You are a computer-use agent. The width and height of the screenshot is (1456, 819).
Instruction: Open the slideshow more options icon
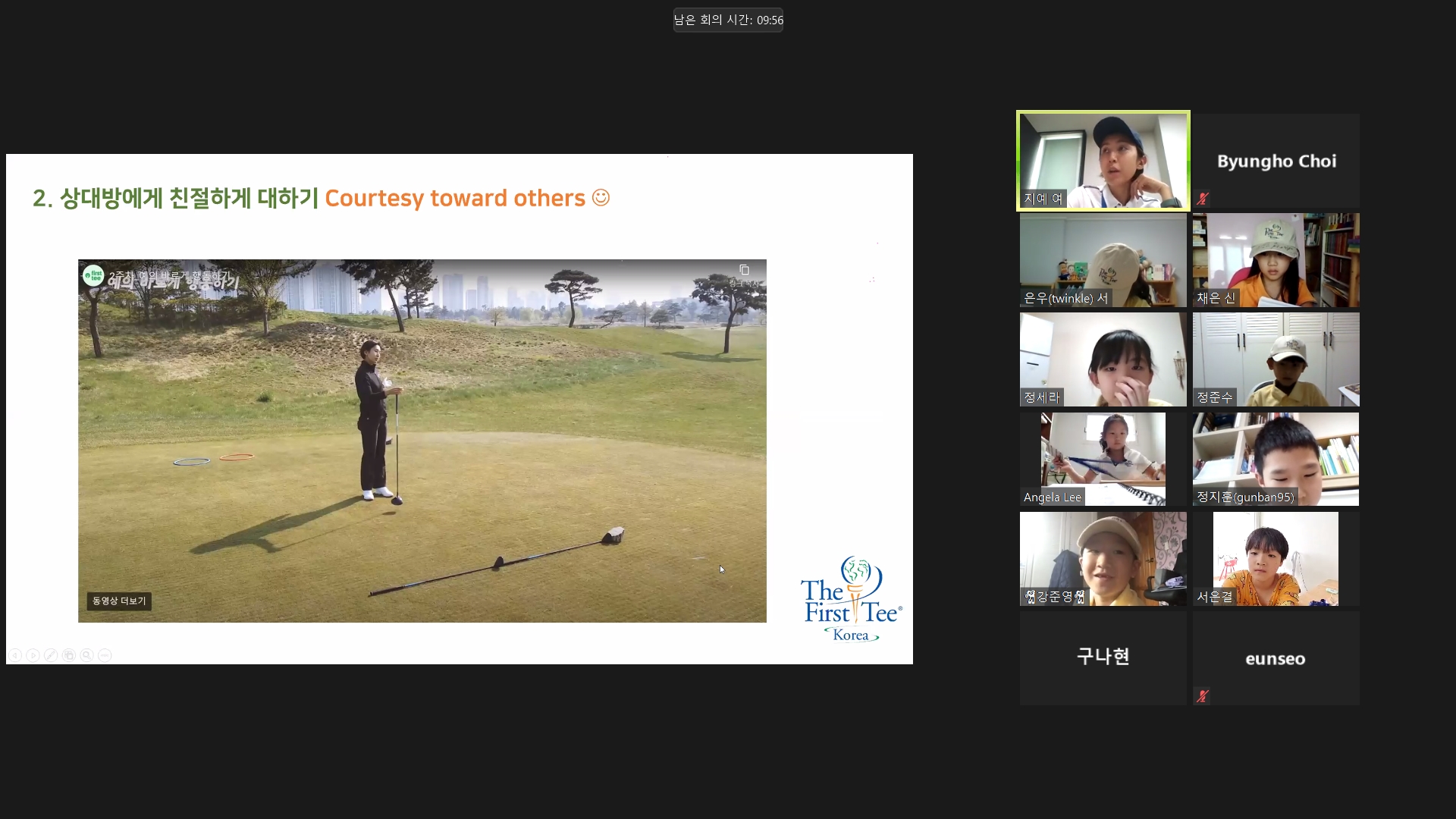105,655
